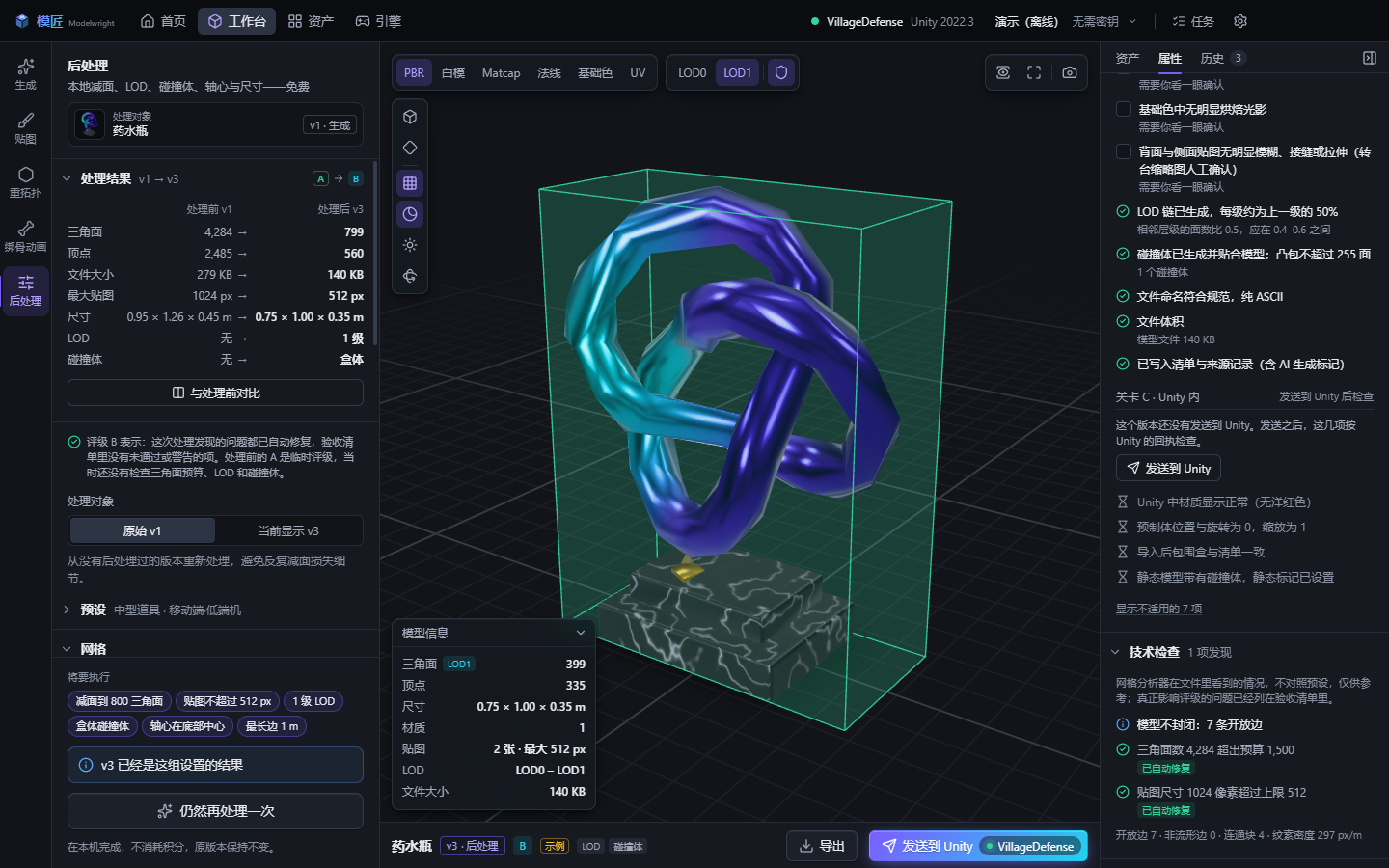Switch viewport shading to Matcap
This screenshot has height=868, width=1389.
point(501,72)
